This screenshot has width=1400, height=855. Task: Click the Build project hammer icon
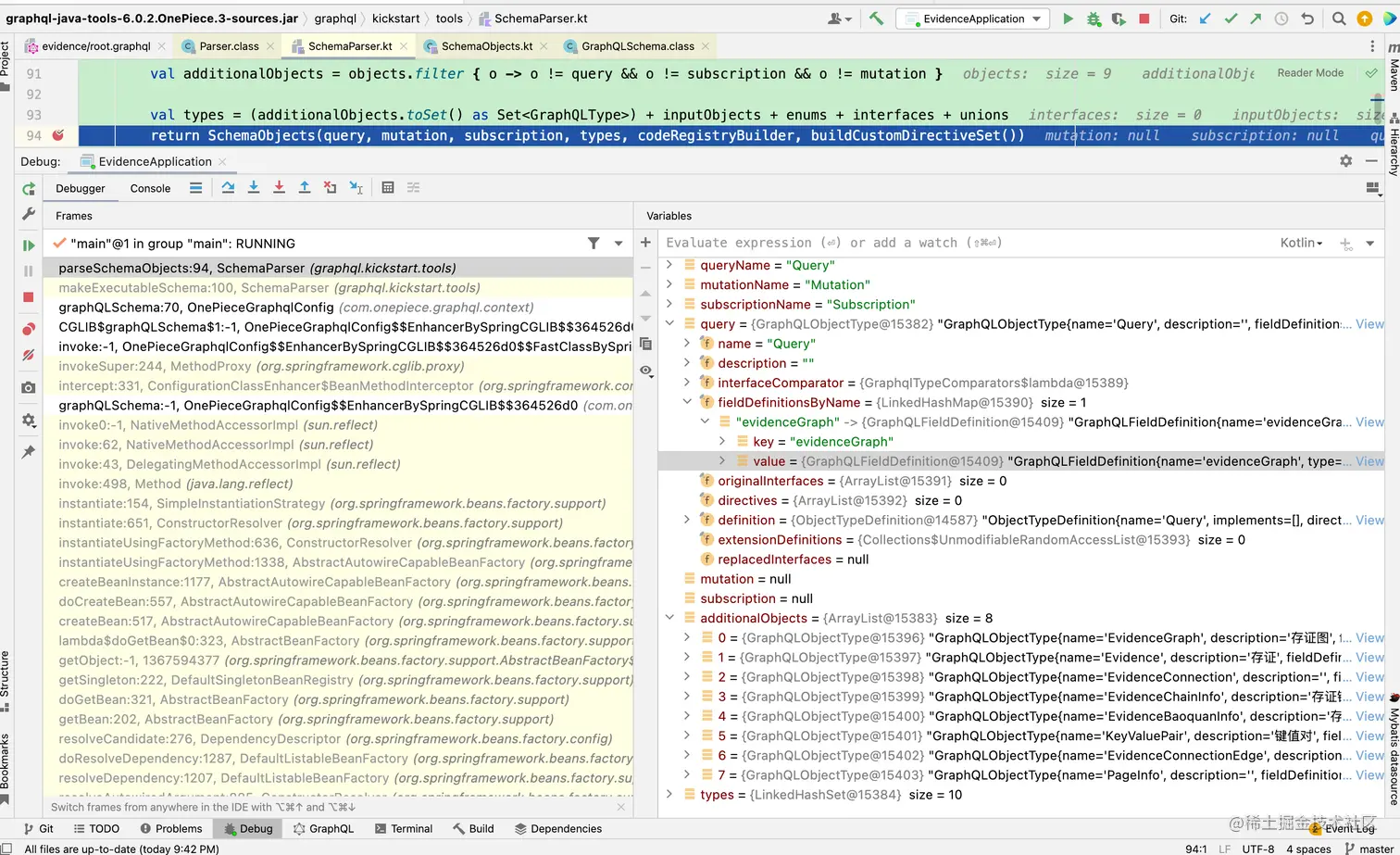[876, 19]
